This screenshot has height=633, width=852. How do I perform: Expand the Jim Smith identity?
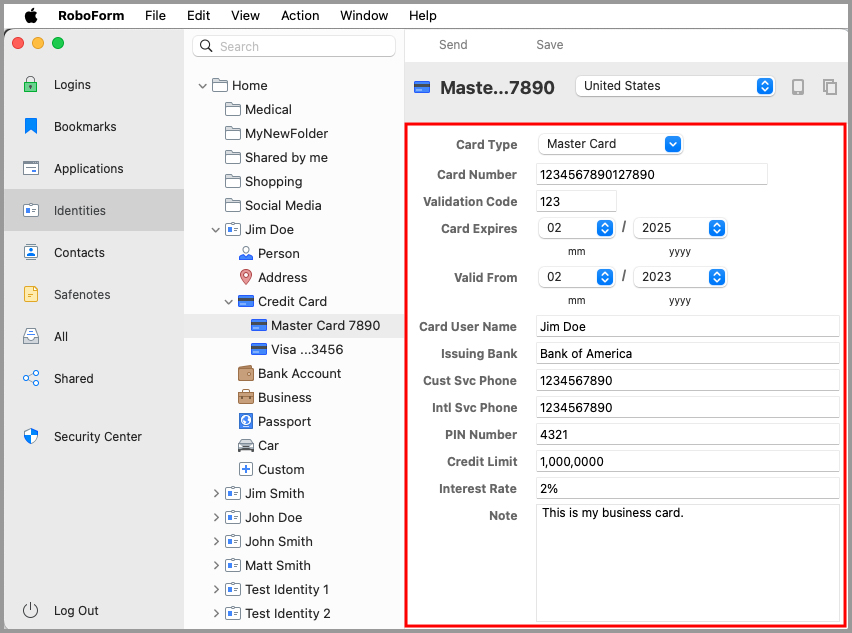coord(216,493)
